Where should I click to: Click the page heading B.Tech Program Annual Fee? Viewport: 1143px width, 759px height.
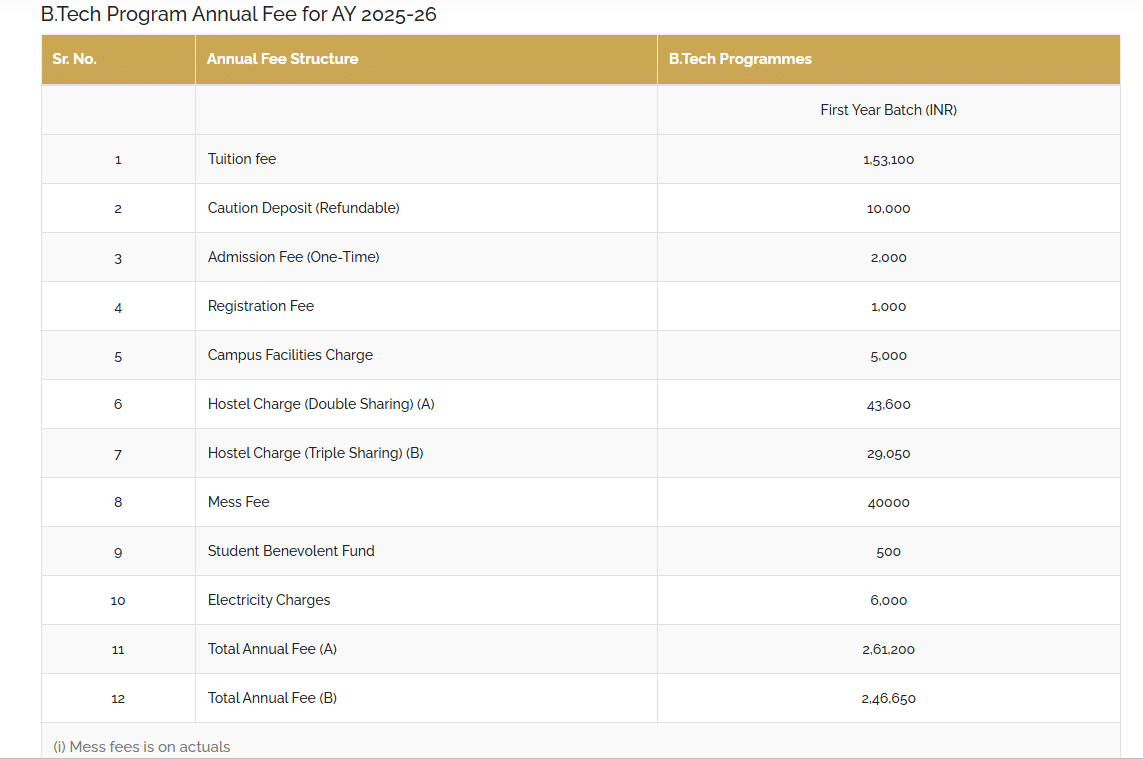coord(238,15)
